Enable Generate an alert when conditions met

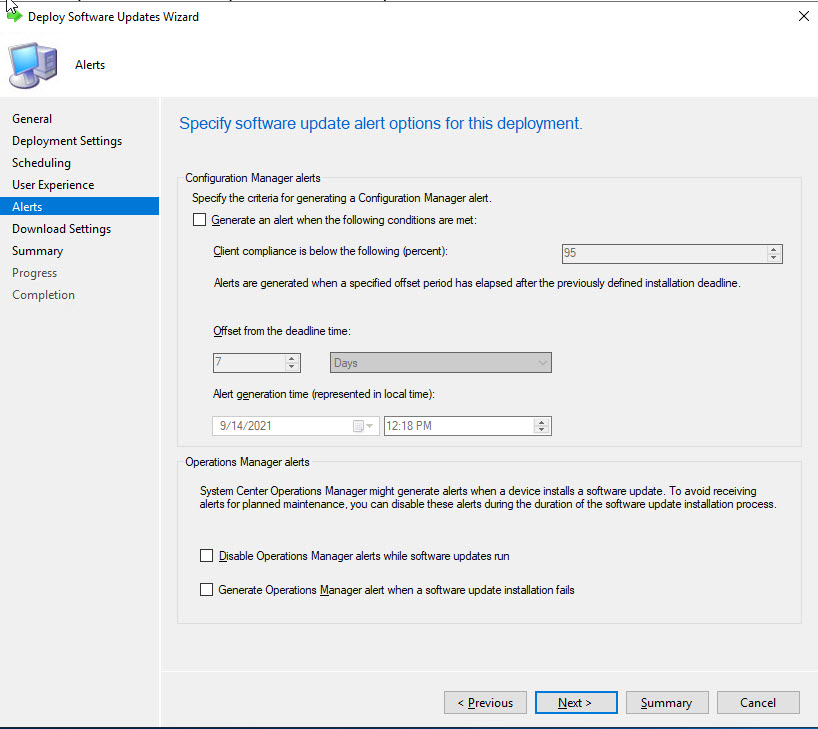[x=200, y=220]
